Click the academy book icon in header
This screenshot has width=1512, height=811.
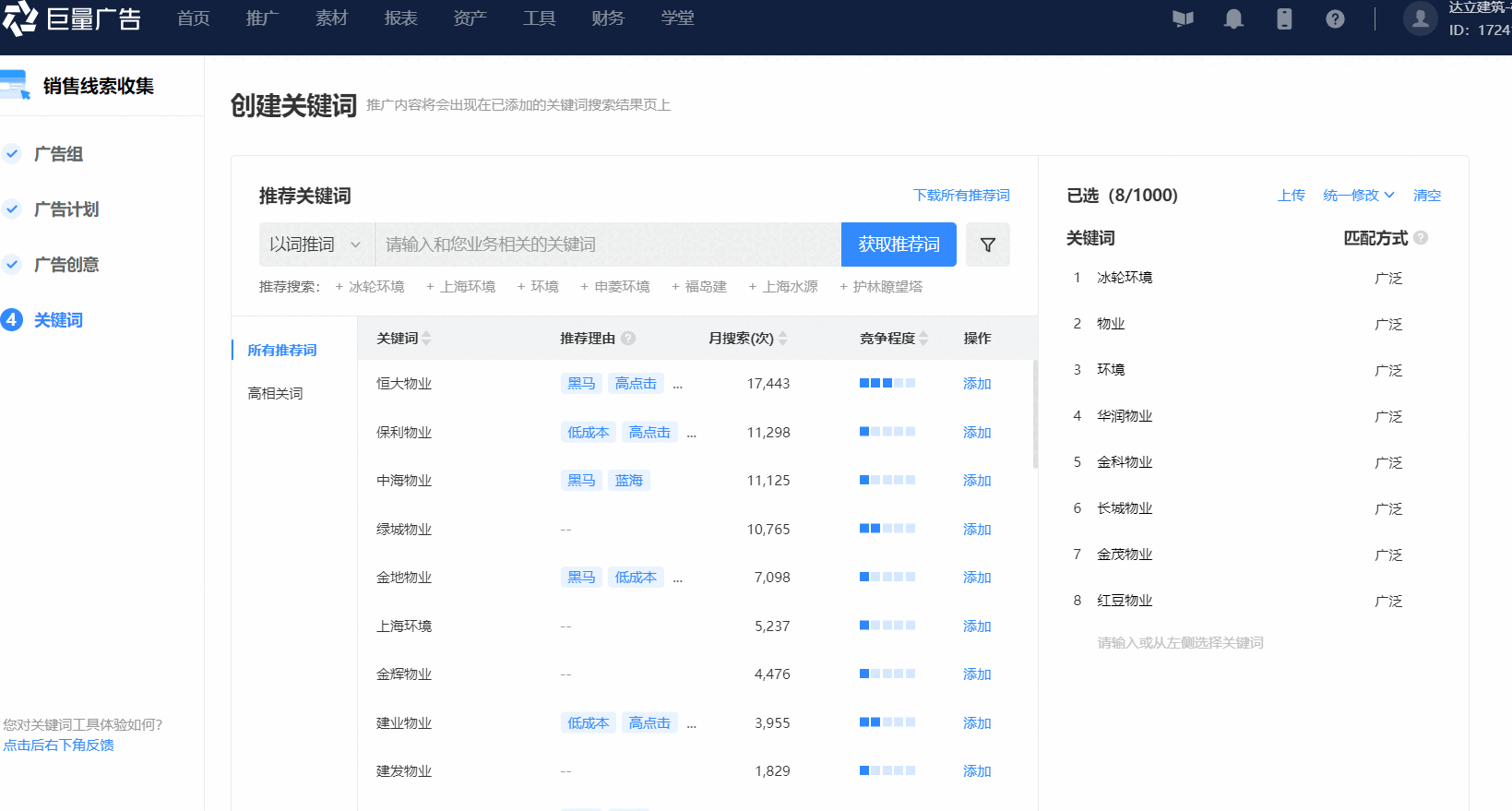pyautogui.click(x=1183, y=19)
